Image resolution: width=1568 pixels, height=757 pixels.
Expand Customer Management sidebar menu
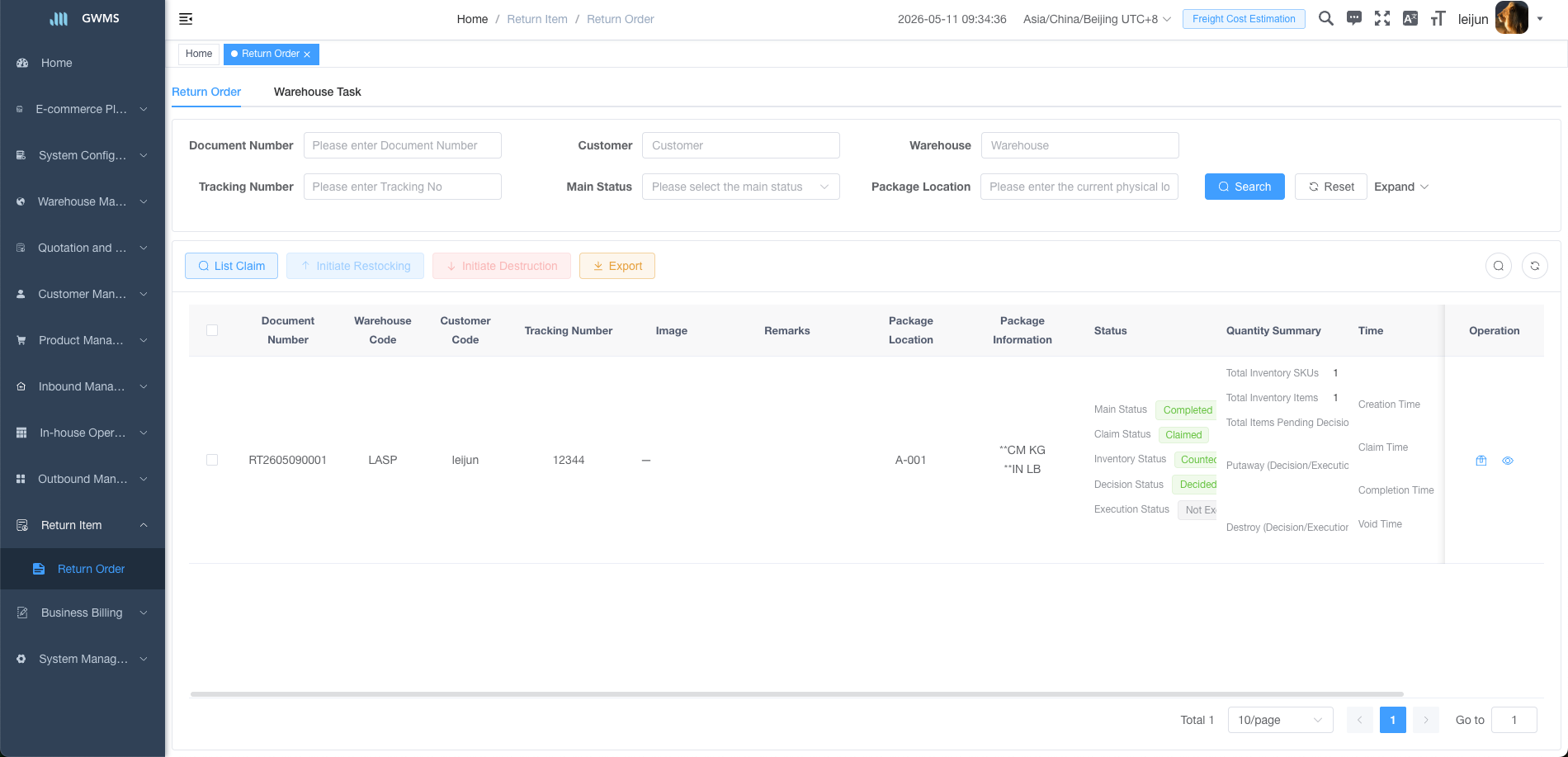click(x=83, y=294)
